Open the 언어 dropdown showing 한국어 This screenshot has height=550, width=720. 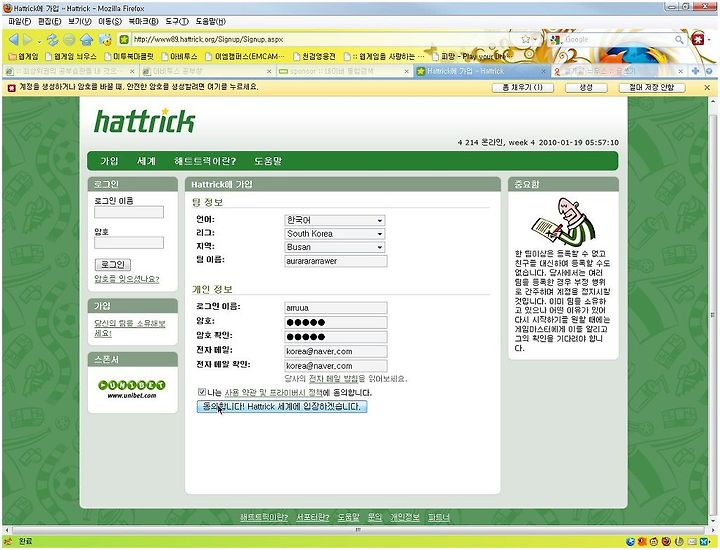tap(335, 220)
